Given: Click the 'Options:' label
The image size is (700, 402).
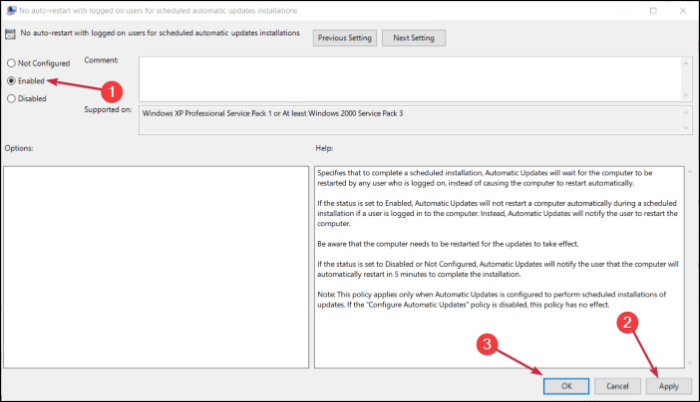Looking at the screenshot, I should pos(19,148).
